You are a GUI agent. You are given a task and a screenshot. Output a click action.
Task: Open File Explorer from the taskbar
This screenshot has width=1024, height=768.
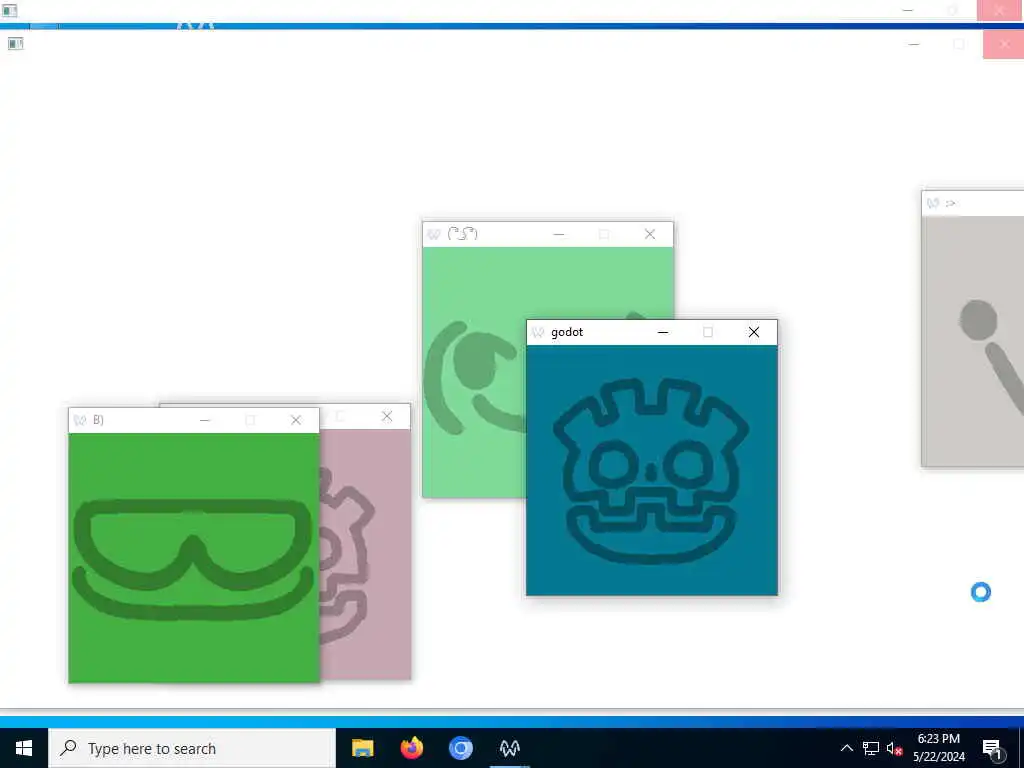pyautogui.click(x=362, y=748)
